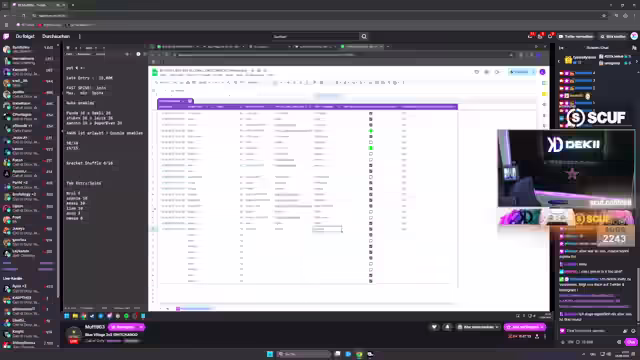Open the emote picker in chat input
640x360 pixels.
(633, 331)
